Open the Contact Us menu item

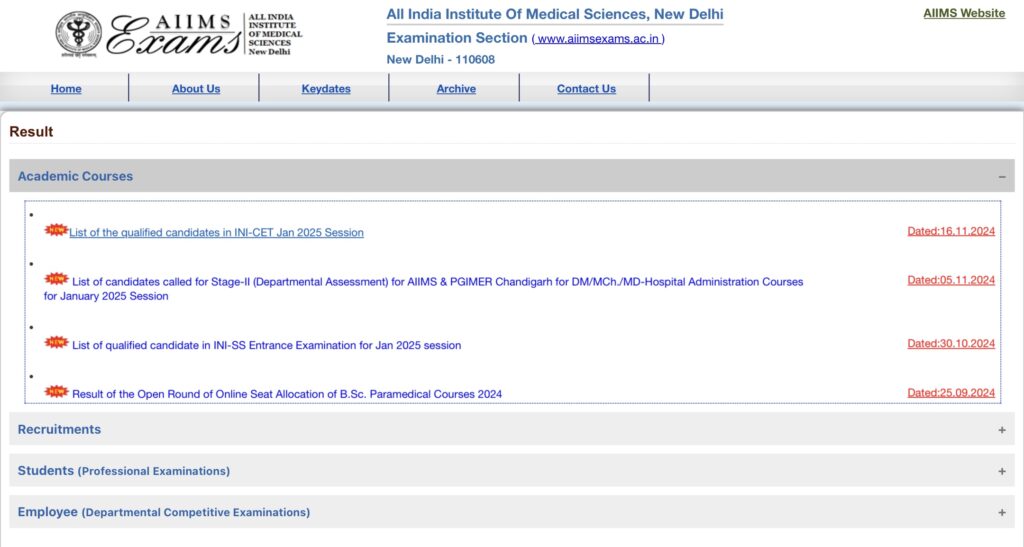[x=586, y=89]
